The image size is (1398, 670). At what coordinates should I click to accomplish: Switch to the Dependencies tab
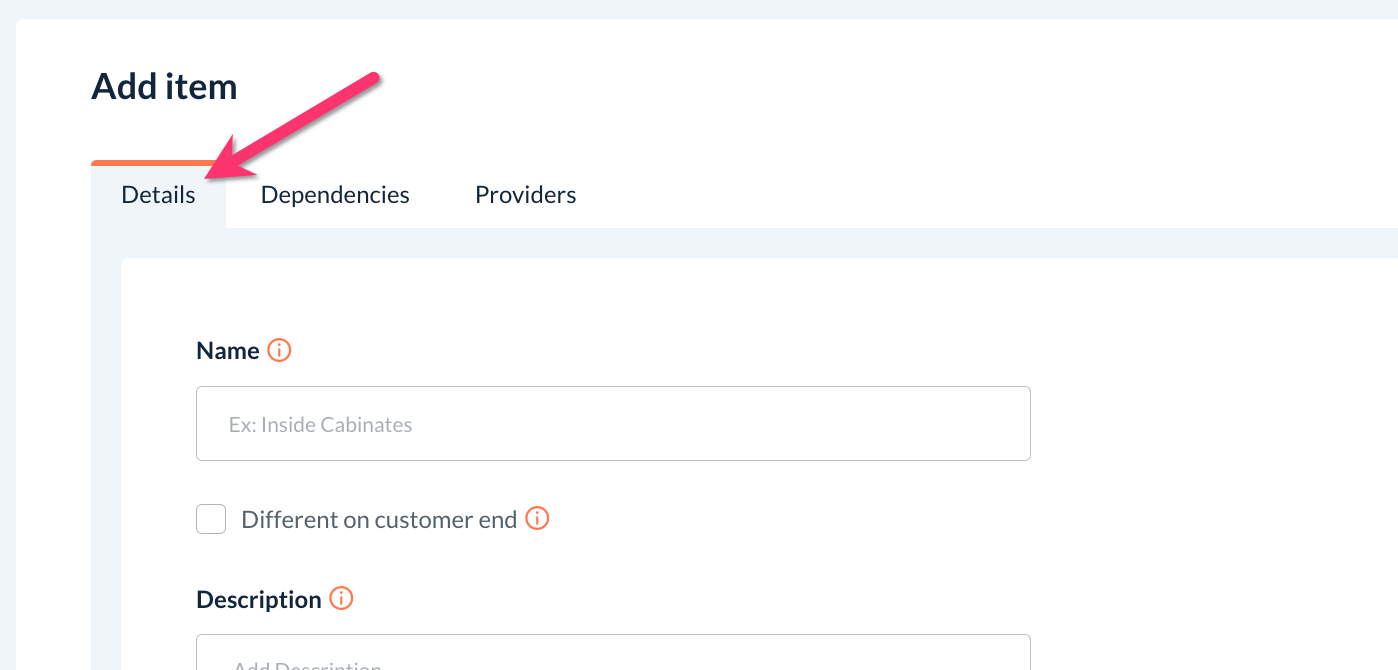[x=335, y=195]
